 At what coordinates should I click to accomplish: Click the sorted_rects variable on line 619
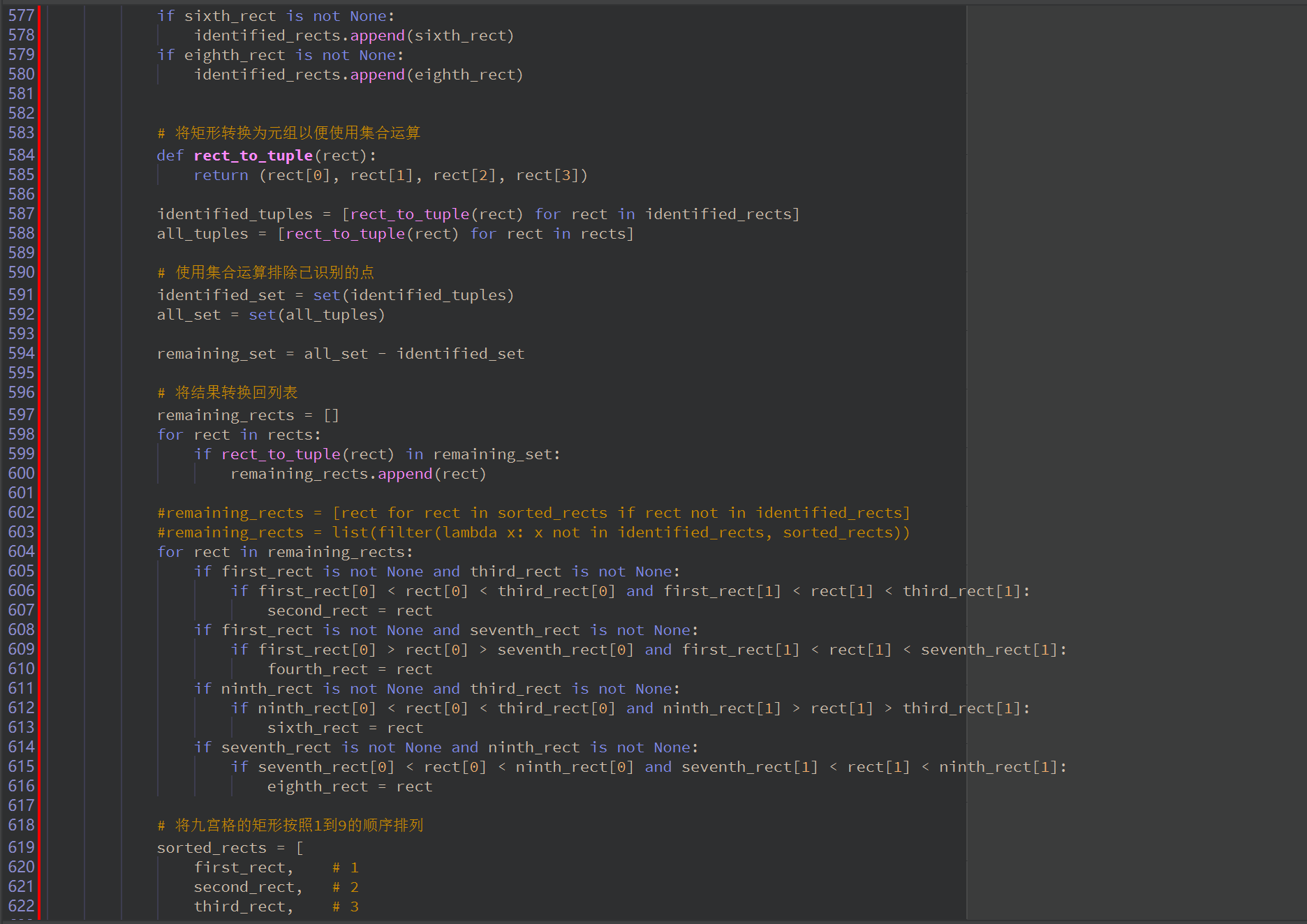tap(212, 848)
